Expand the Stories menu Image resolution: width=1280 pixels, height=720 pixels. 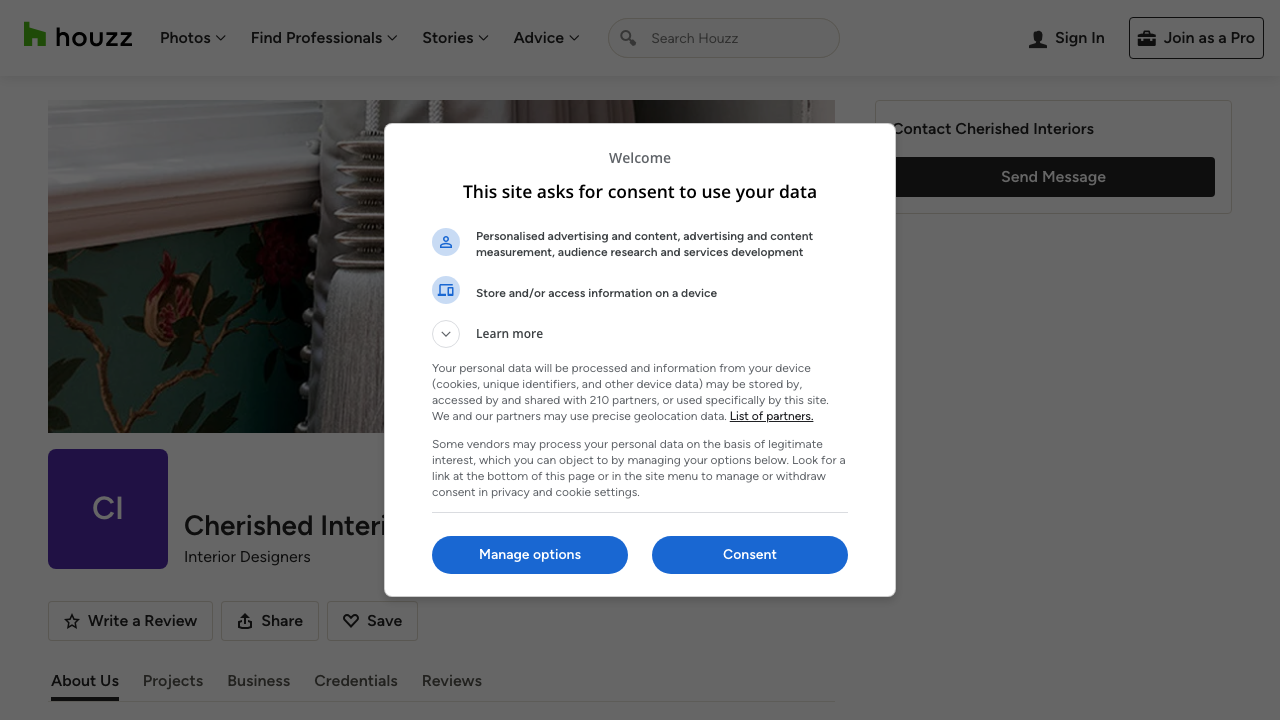coord(455,38)
